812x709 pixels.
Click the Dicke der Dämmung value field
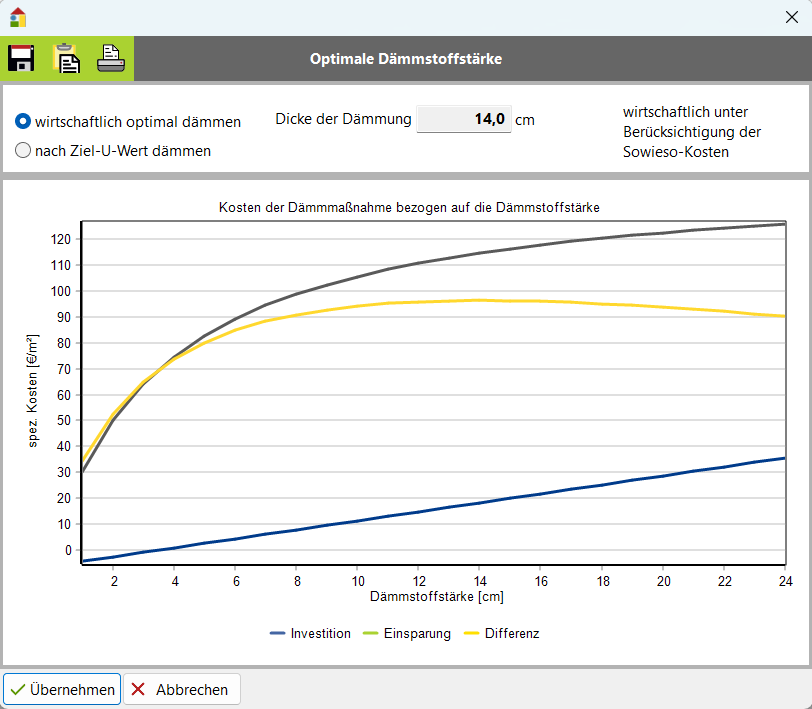[463, 119]
